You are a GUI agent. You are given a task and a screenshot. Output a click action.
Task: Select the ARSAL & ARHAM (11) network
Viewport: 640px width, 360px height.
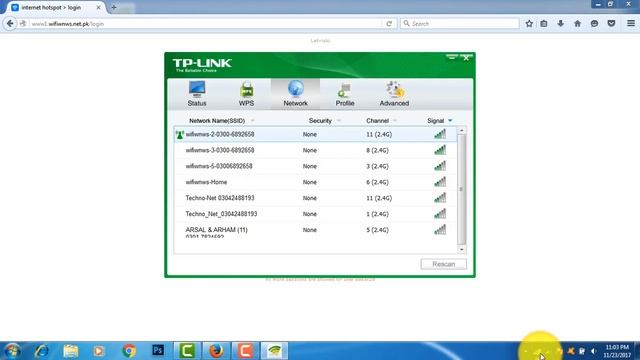(x=315, y=230)
